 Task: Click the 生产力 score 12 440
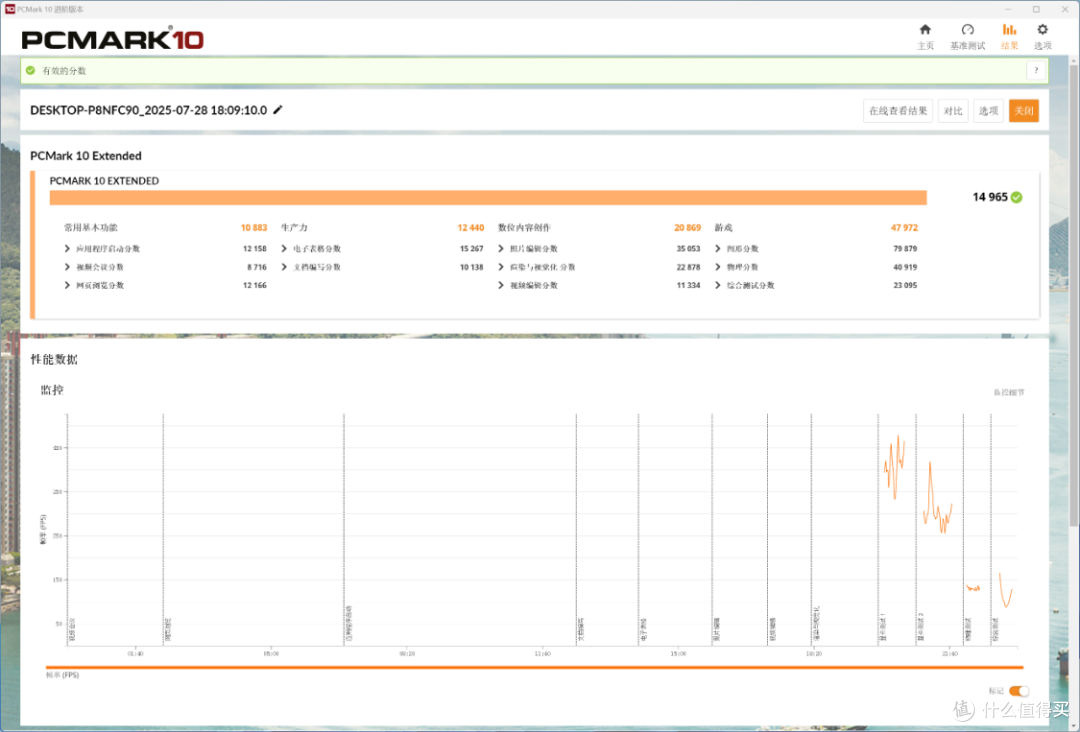pyautogui.click(x=470, y=228)
